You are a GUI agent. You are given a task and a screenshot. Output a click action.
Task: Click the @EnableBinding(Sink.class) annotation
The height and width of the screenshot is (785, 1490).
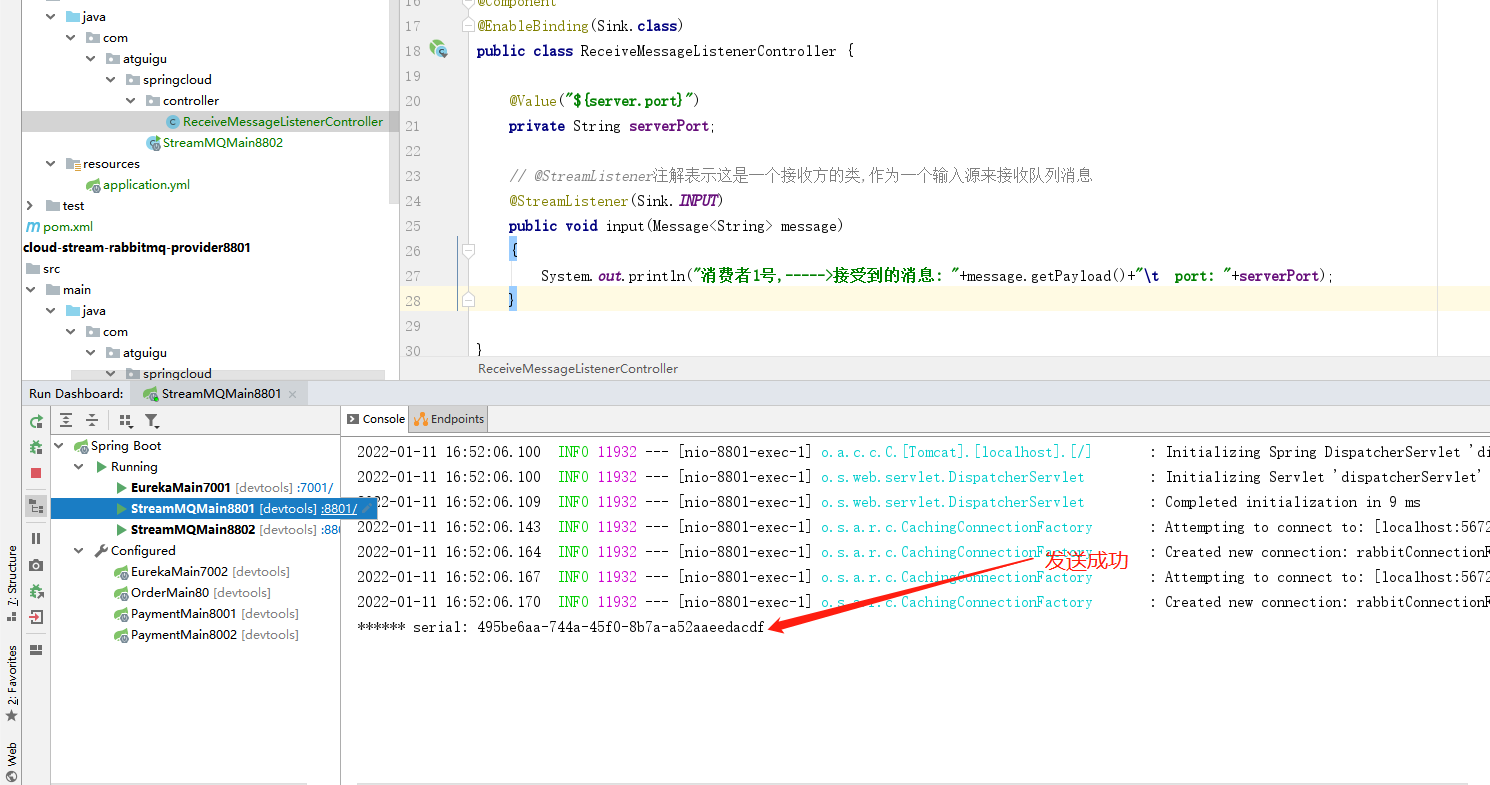pyautogui.click(x=580, y=26)
